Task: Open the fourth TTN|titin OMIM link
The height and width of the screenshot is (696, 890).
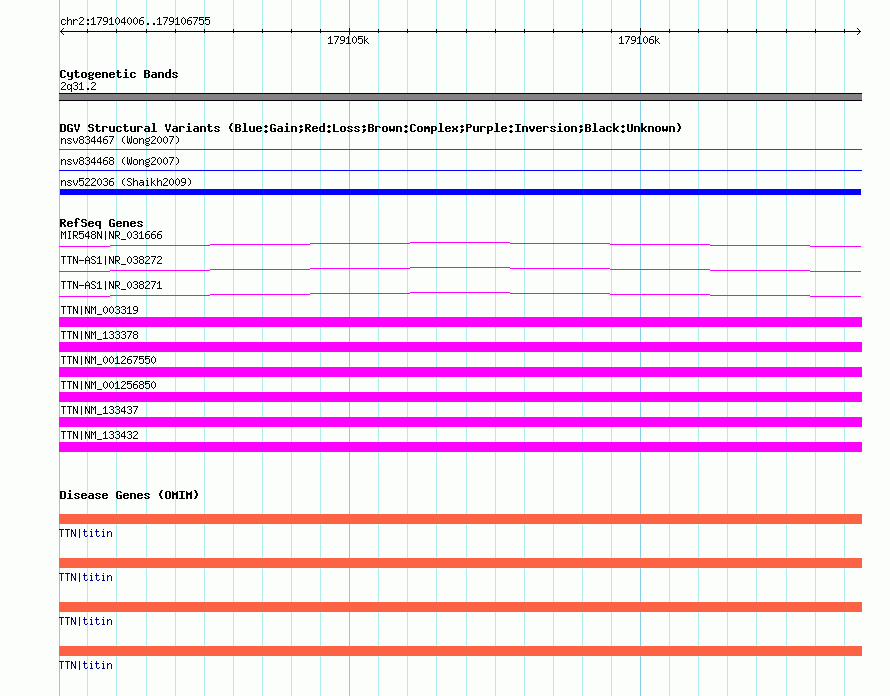Action: click(86, 665)
